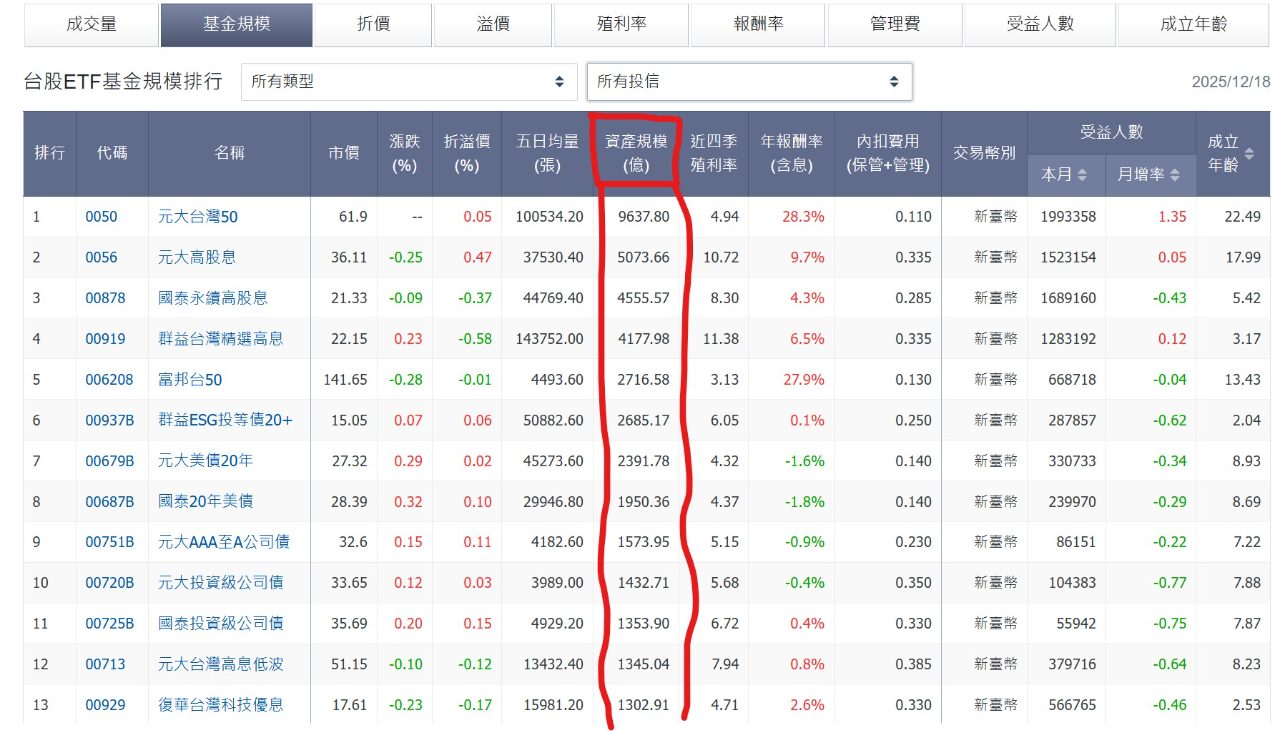Click the 折溢價(%) column header
Screen dimensions: 1280x731
point(467,153)
